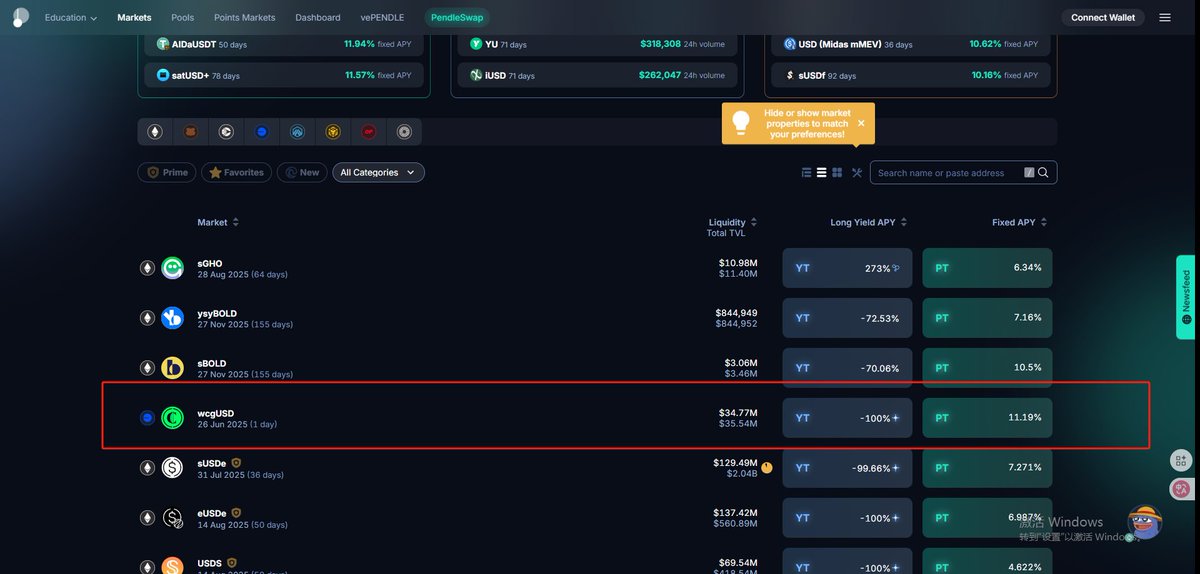Filter by the light-blue Arbitrum chain icon

pyautogui.click(x=297, y=132)
